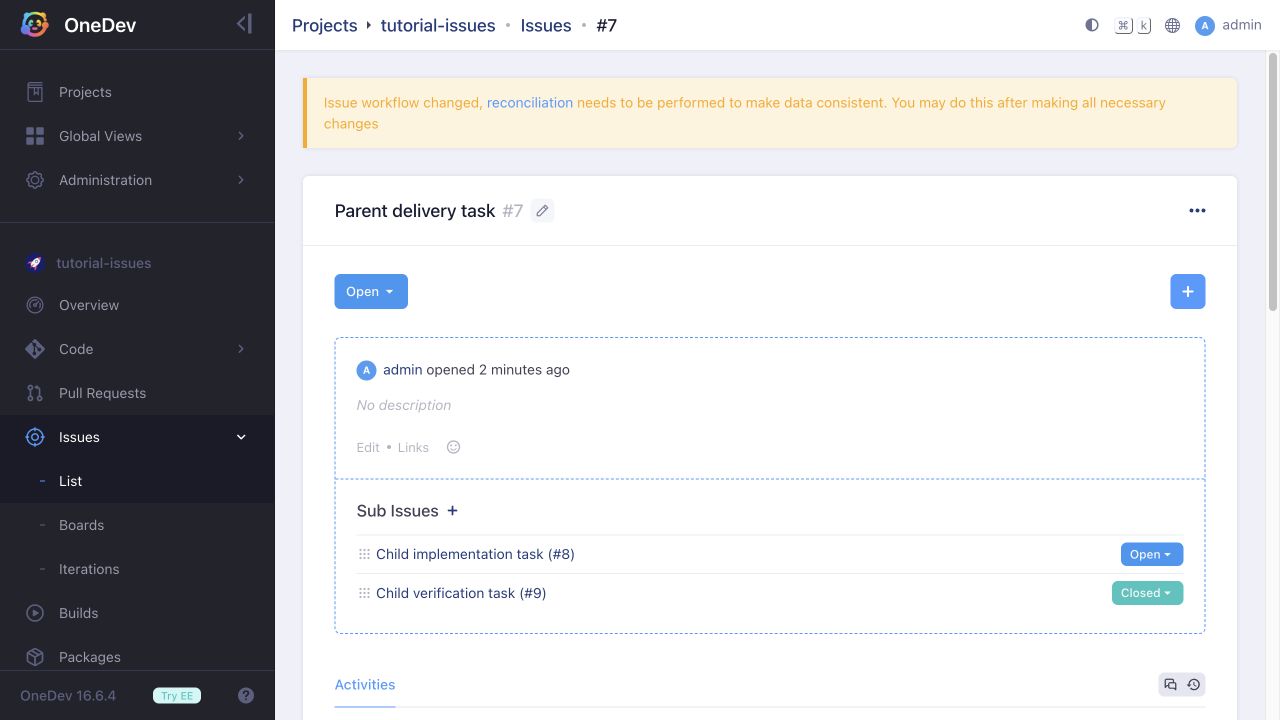The height and width of the screenshot is (720, 1280).
Task: Collapse the Issues sidebar menu
Action: click(x=137, y=437)
